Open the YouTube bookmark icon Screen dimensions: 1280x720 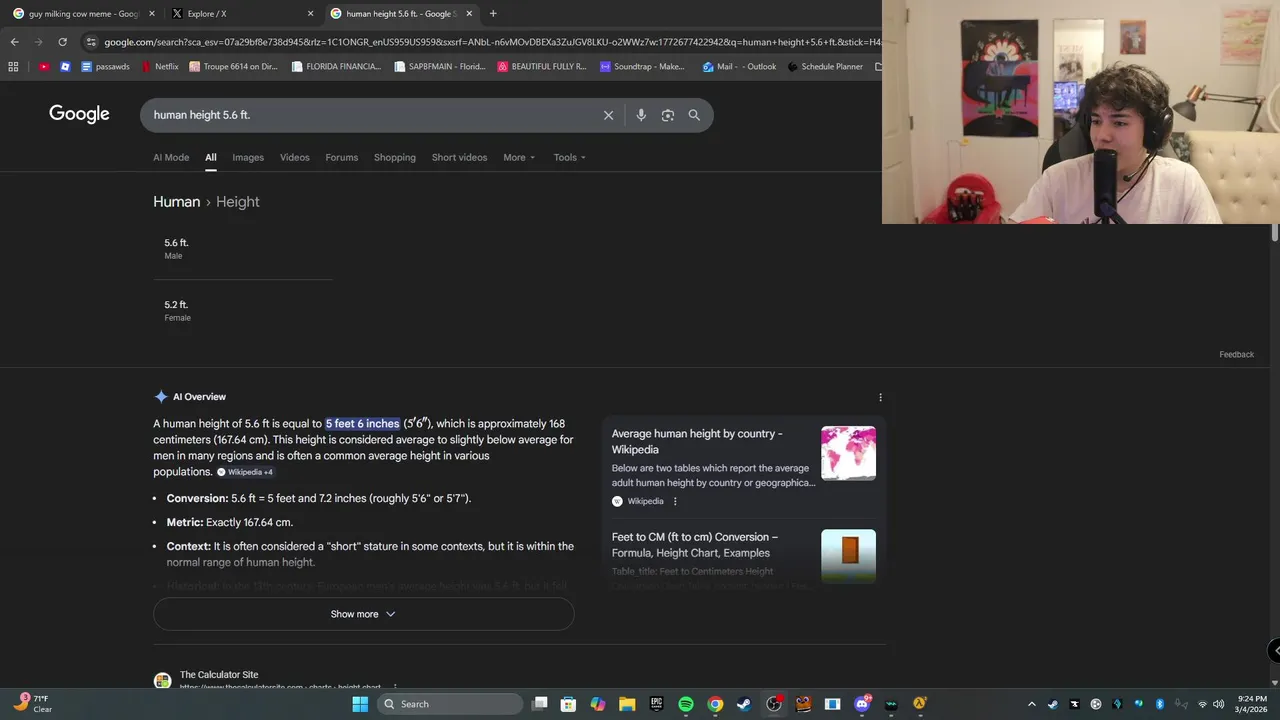44,67
